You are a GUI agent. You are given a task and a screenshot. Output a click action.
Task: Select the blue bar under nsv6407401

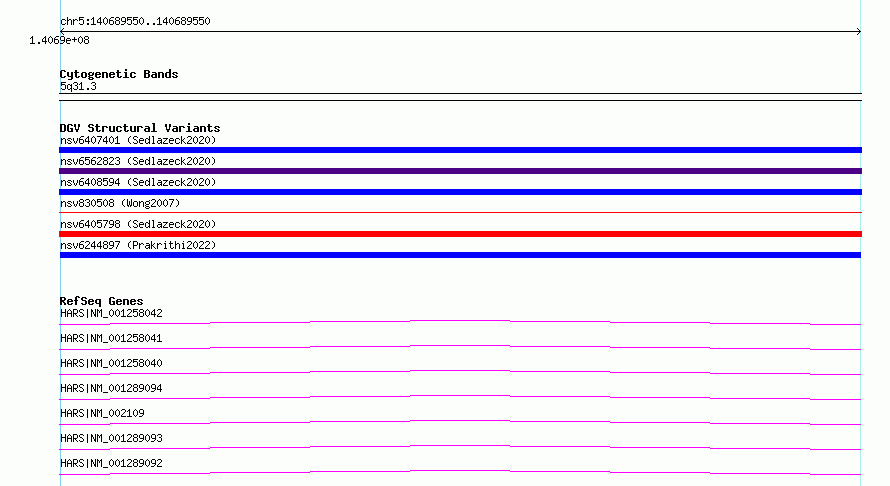(460, 150)
